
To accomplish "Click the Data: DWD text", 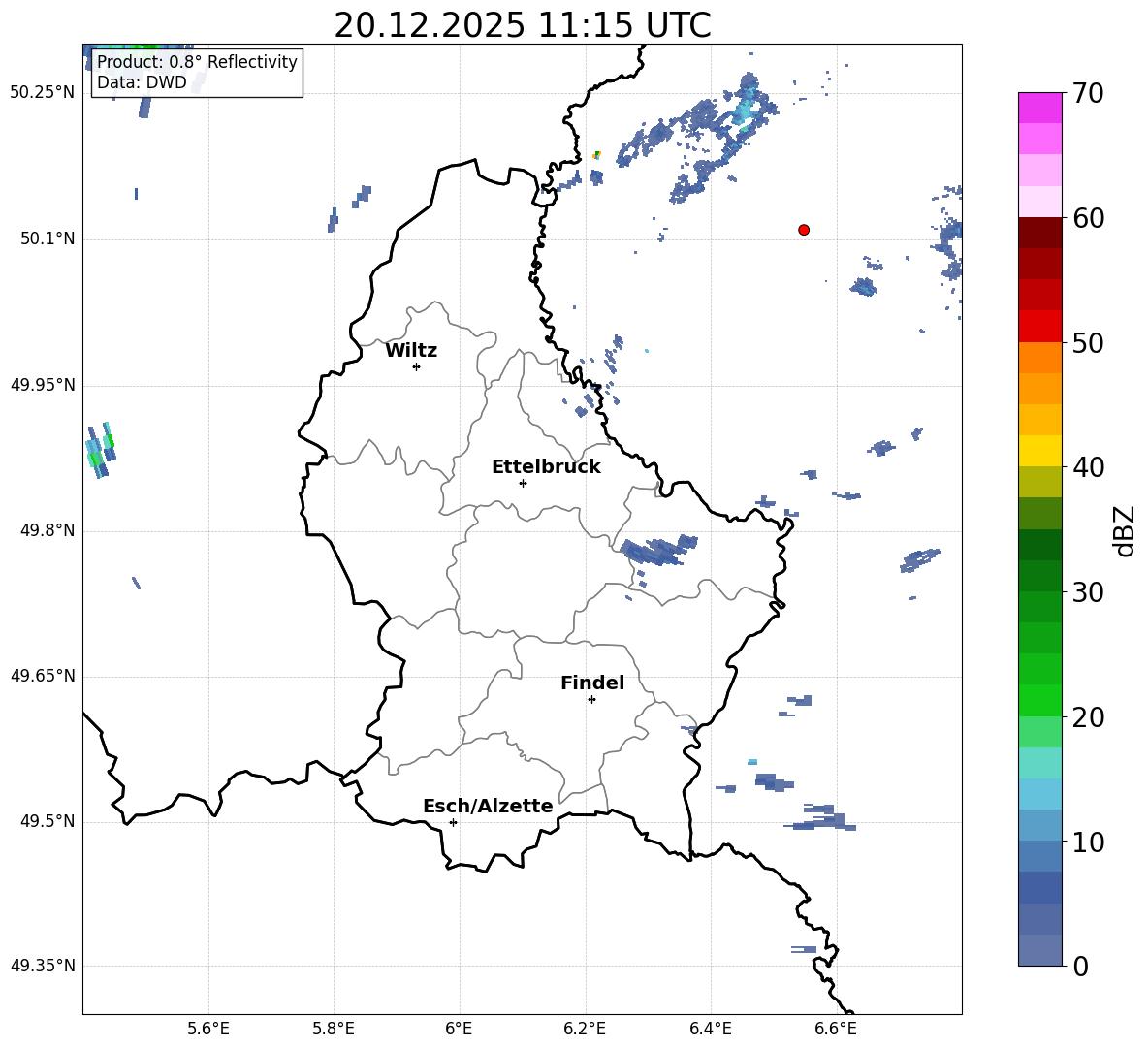I will 142,82.
